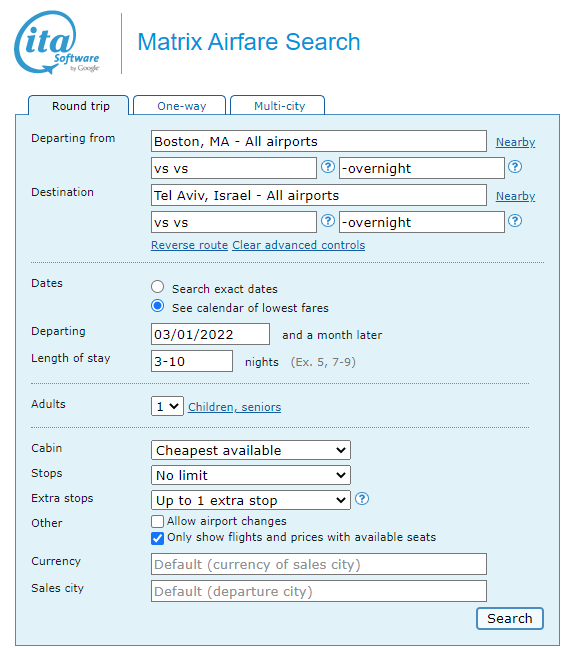570x660 pixels.
Task: Expand the Extra stops dropdown
Action: [x=250, y=500]
